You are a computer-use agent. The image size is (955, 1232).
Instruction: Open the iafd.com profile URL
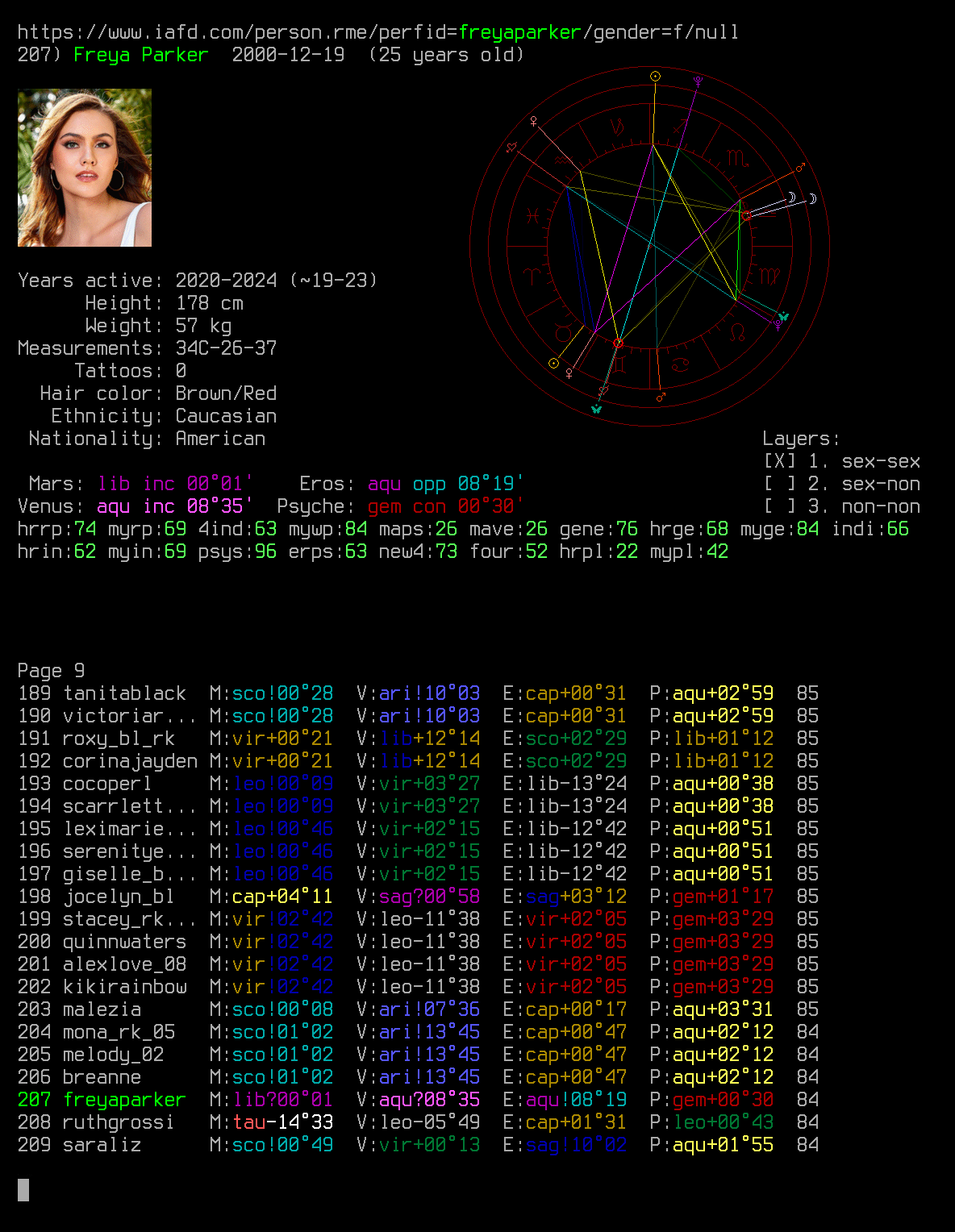(x=378, y=32)
